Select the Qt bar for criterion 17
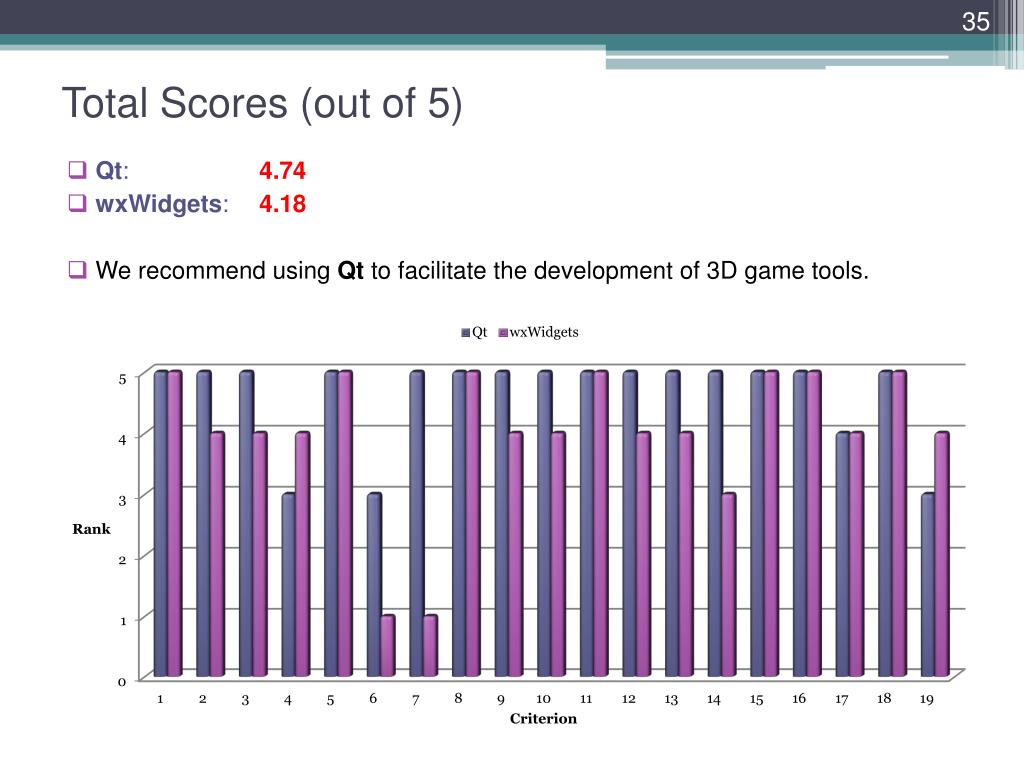 tap(843, 554)
